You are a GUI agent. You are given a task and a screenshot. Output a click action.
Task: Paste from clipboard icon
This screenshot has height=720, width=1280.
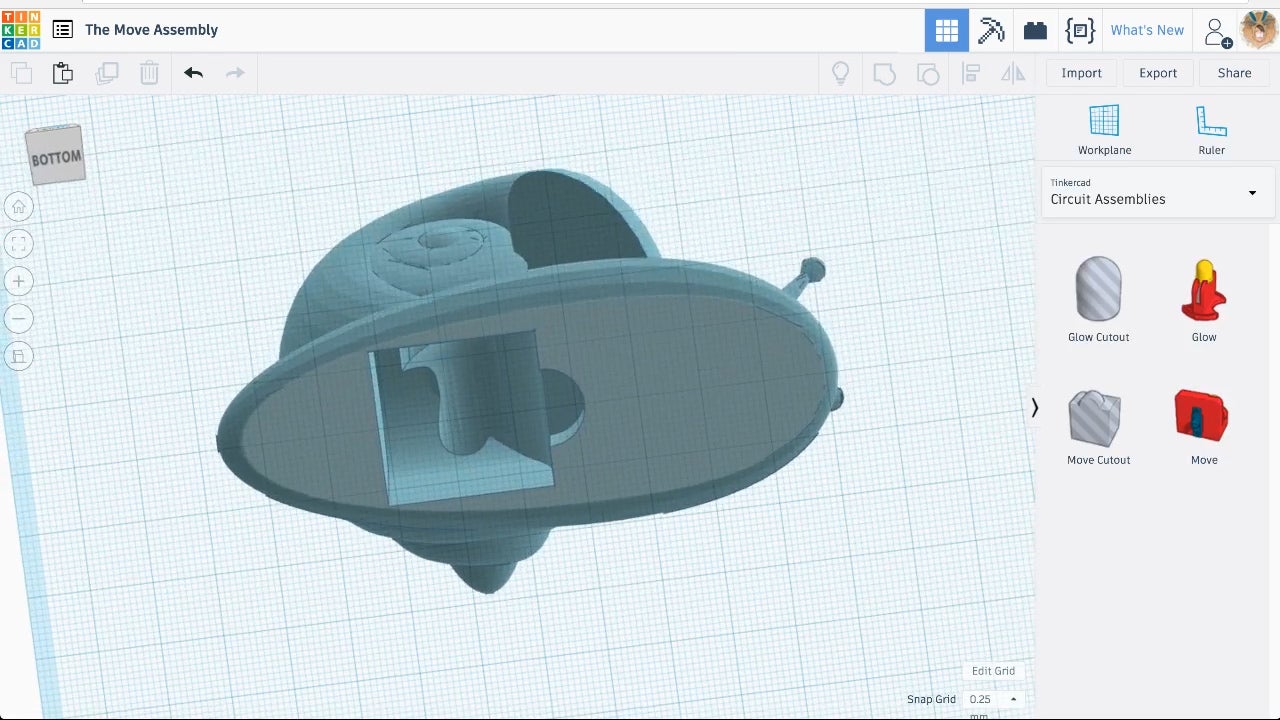[63, 73]
